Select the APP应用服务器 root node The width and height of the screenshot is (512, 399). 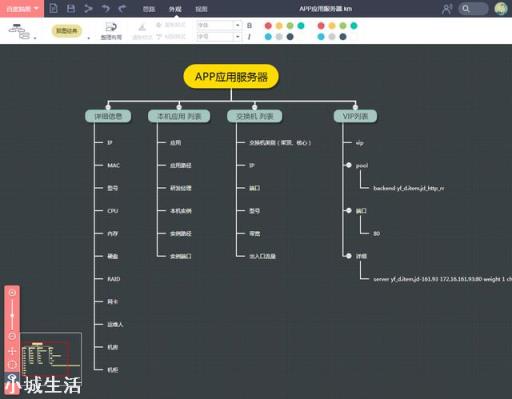coord(231,77)
